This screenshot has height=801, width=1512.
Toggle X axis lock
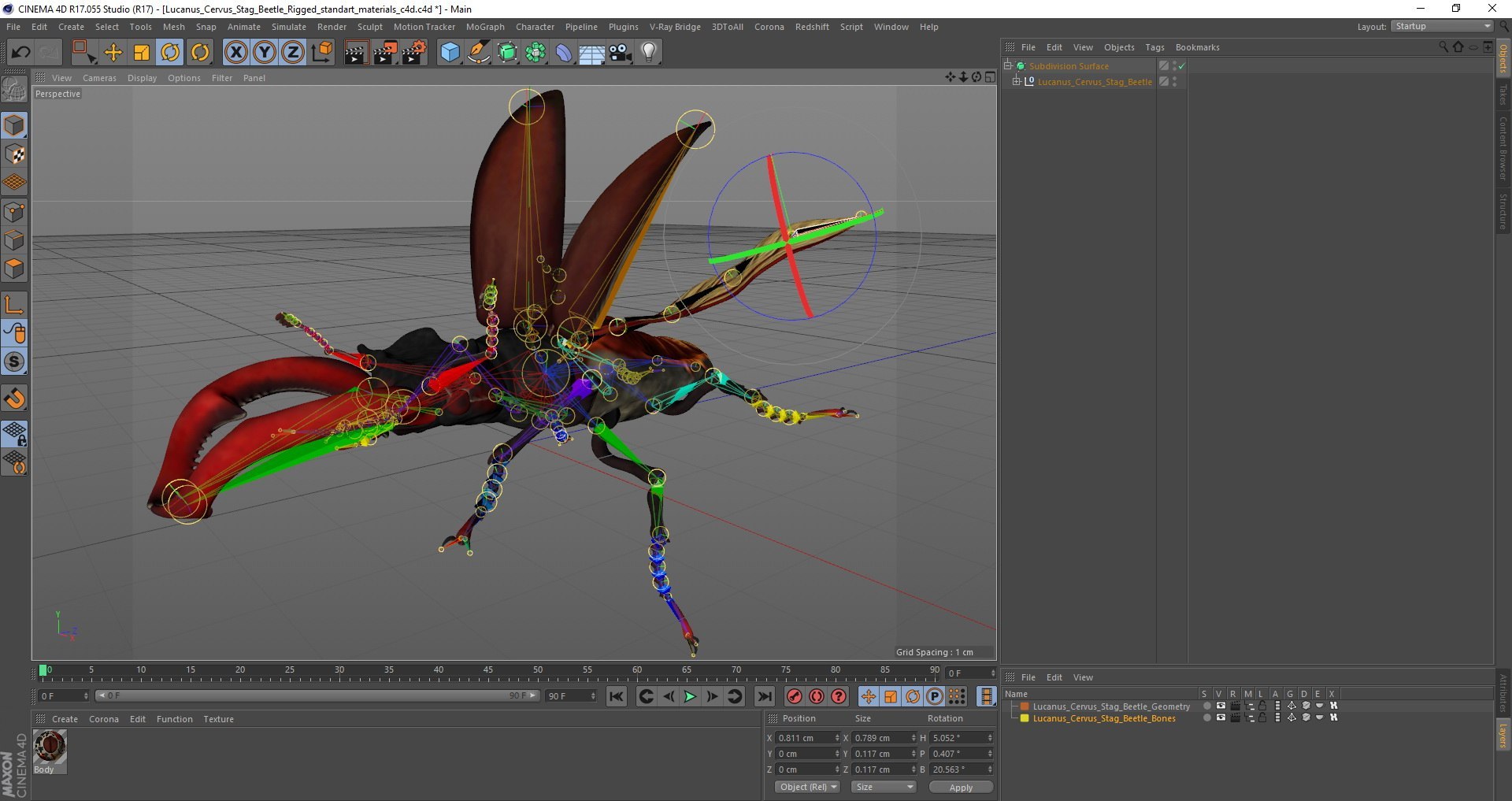[235, 53]
